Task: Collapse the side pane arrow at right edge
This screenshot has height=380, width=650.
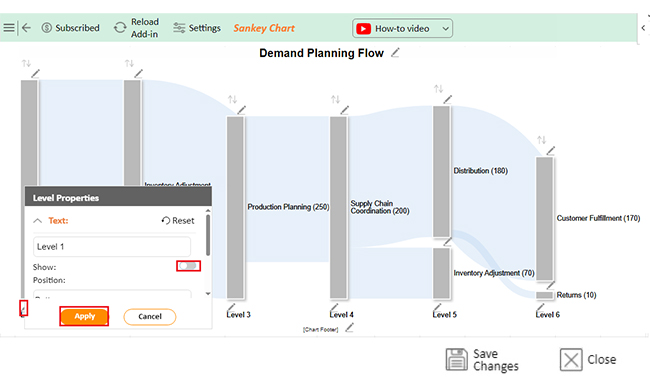Action: [x=643, y=28]
